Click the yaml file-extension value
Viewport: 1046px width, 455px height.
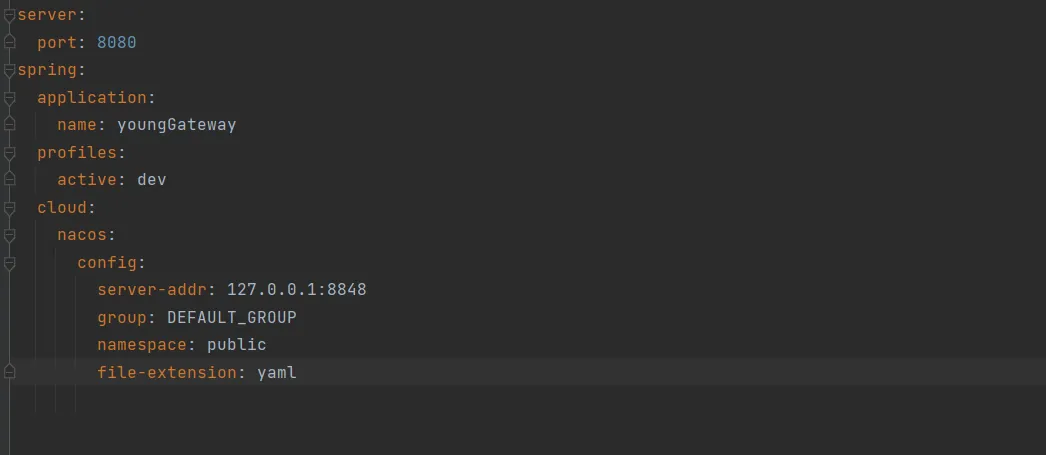pyautogui.click(x=276, y=373)
